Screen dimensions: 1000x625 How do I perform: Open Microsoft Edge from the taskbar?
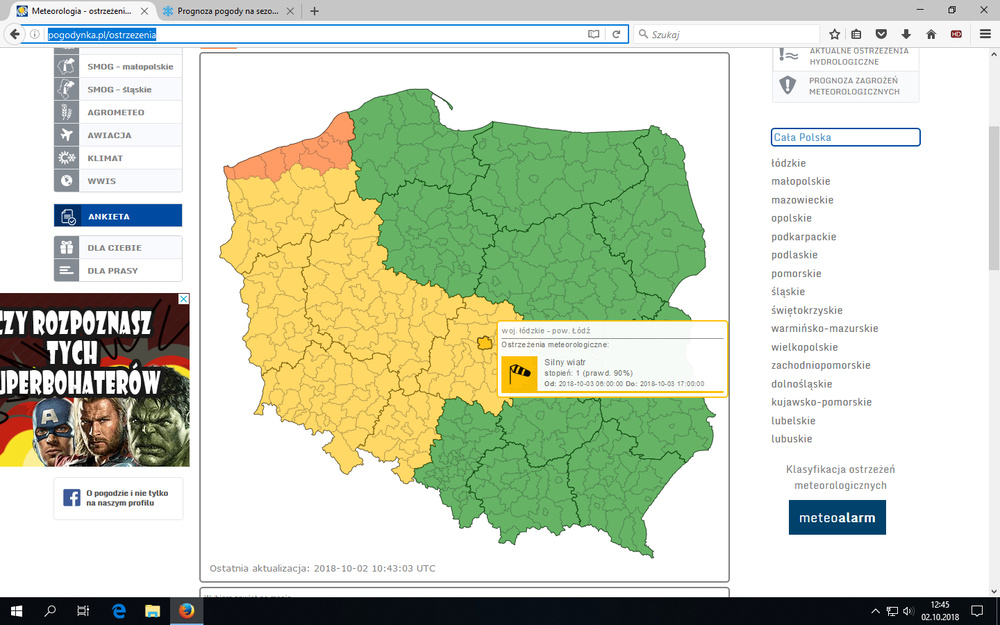pos(119,611)
